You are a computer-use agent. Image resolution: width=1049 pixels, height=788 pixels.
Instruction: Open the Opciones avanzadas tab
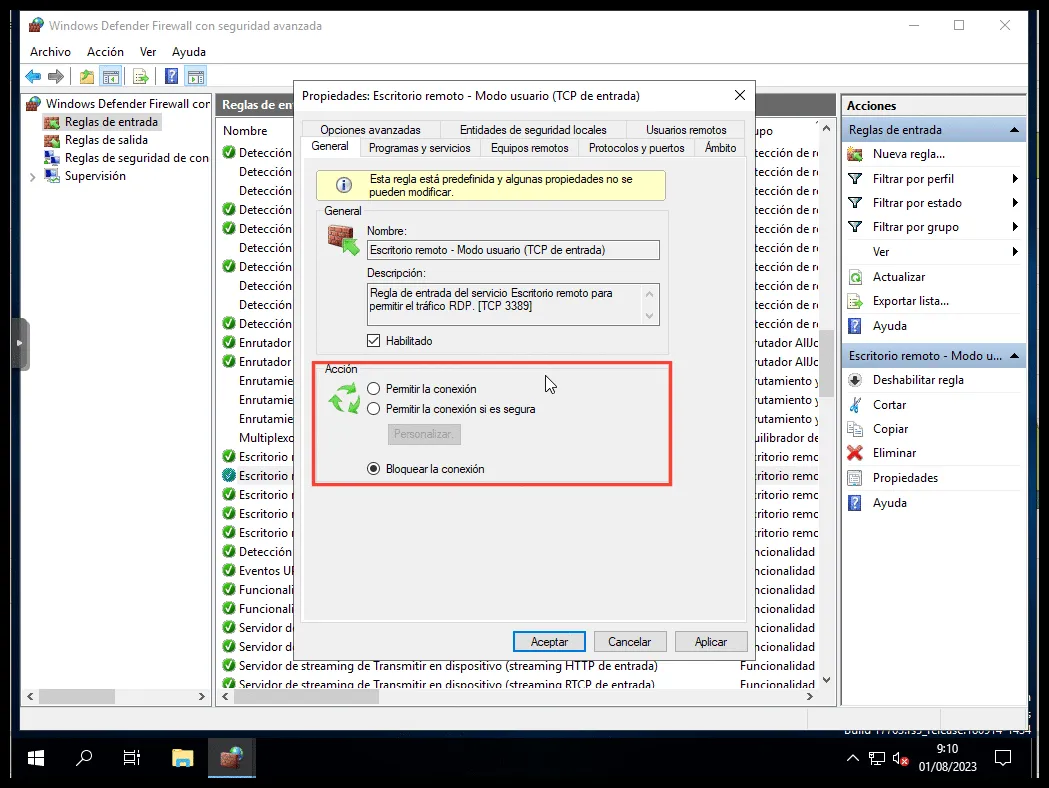(371, 130)
